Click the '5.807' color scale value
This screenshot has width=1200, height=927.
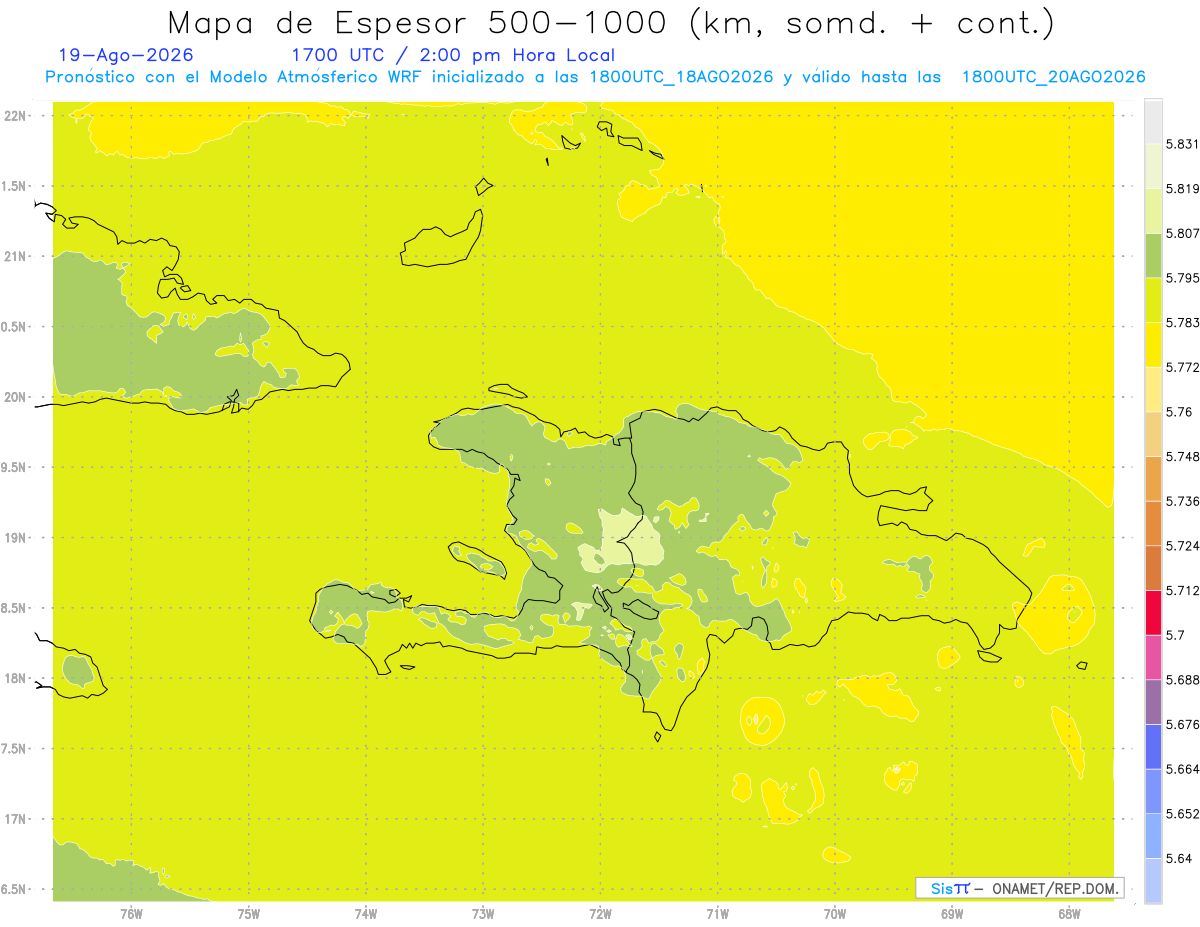coord(1183,233)
